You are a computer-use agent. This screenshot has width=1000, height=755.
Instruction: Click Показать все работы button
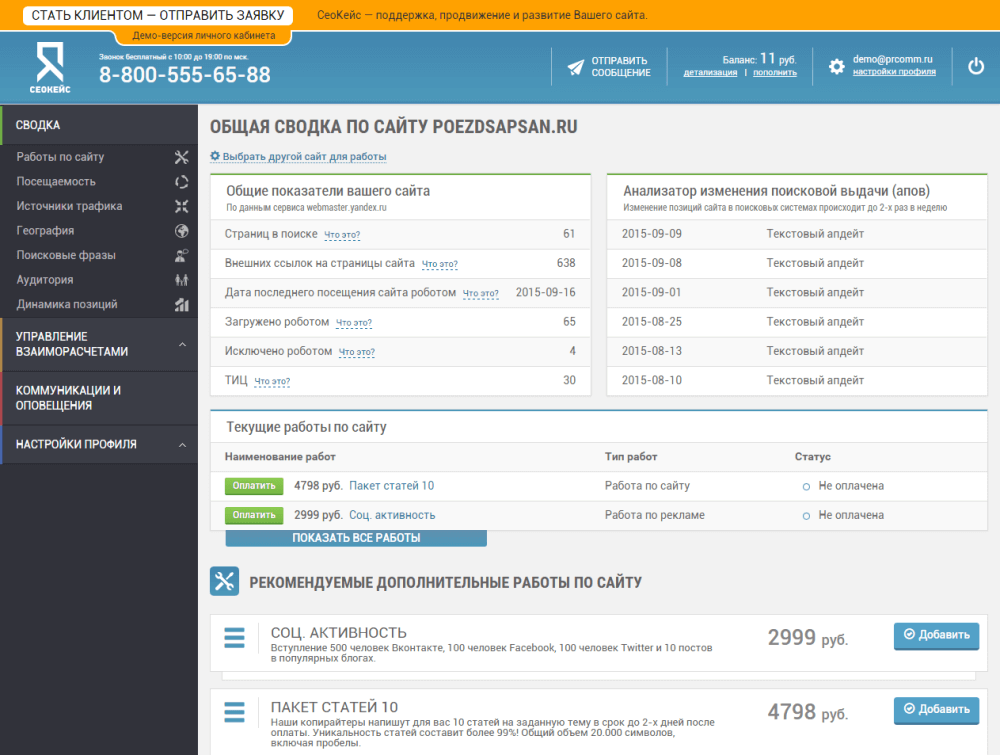click(356, 538)
